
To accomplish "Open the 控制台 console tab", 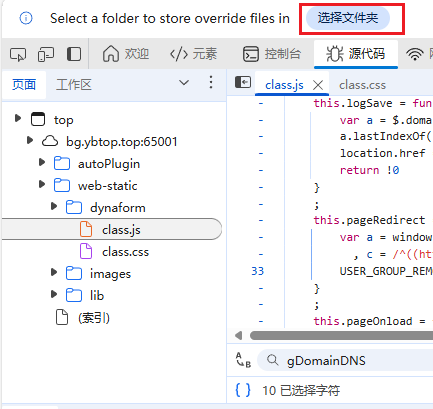I will 272,54.
